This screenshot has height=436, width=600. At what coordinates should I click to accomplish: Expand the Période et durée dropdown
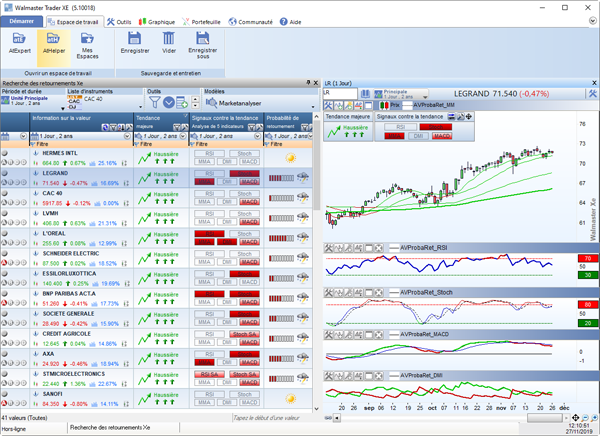pos(63,108)
